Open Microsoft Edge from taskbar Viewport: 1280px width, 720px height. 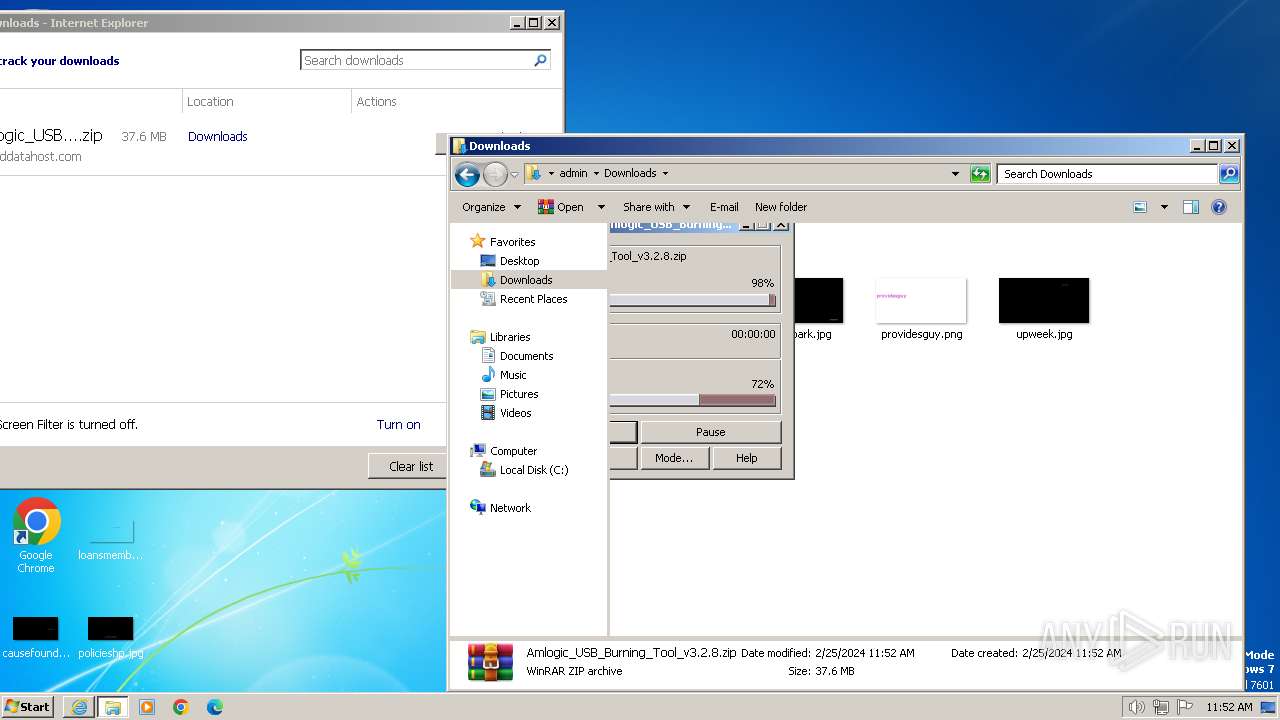215,707
